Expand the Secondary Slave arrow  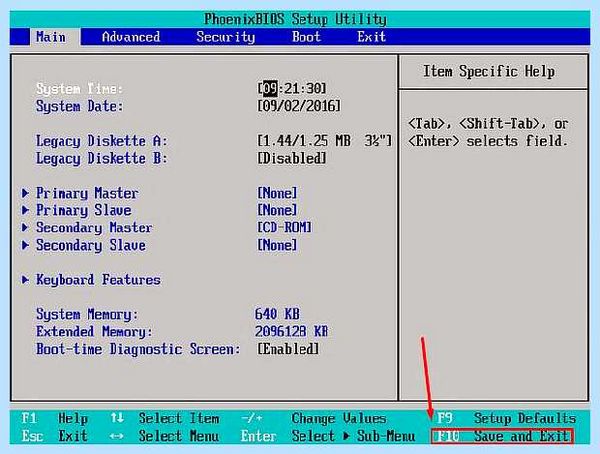(x=25, y=245)
